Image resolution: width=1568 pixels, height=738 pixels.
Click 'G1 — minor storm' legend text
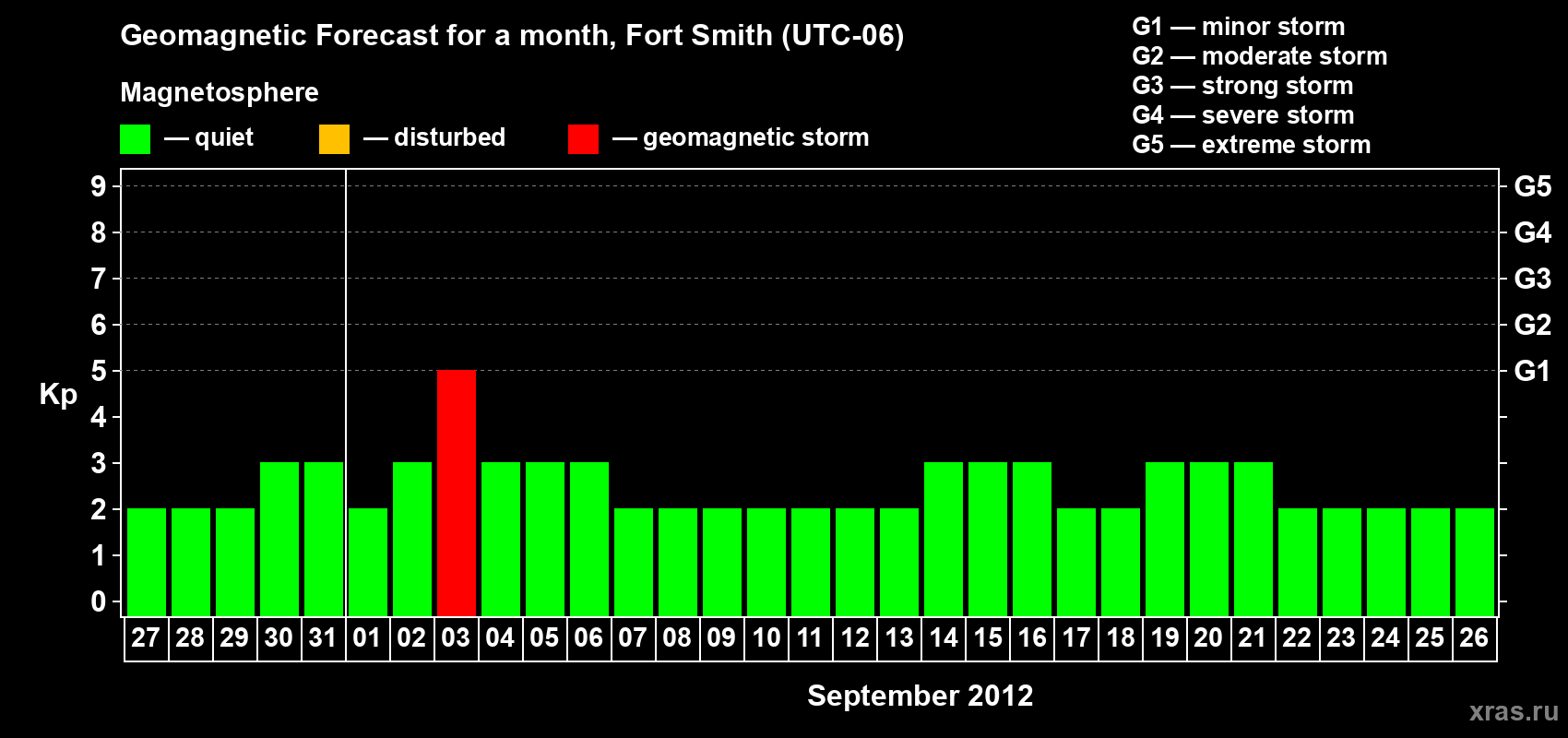(x=1238, y=27)
